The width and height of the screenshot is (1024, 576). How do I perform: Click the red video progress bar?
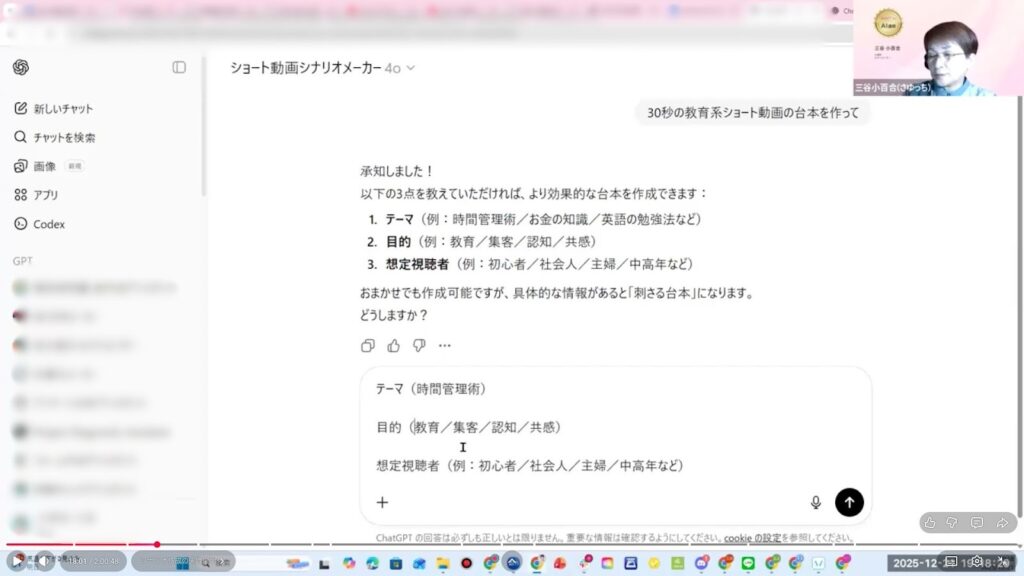coord(80,545)
